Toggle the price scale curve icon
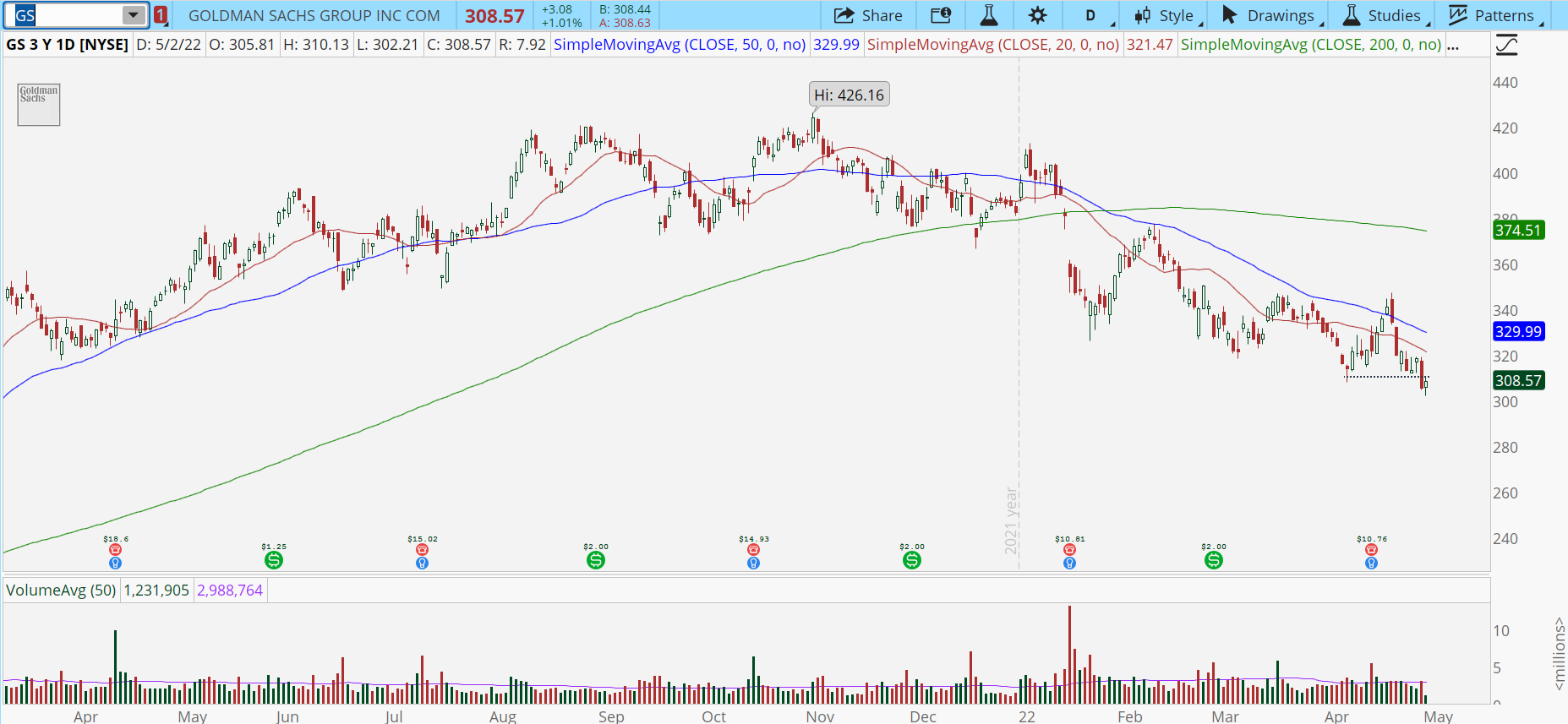The height and width of the screenshot is (724, 1568). (x=1506, y=45)
